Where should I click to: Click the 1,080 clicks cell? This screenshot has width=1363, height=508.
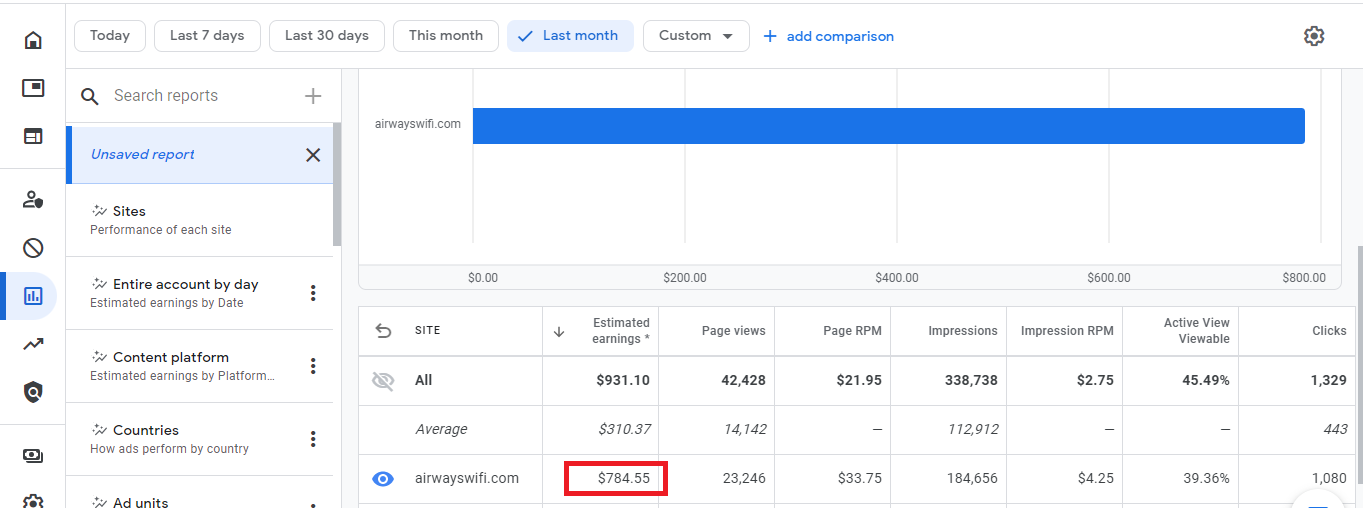(1329, 479)
